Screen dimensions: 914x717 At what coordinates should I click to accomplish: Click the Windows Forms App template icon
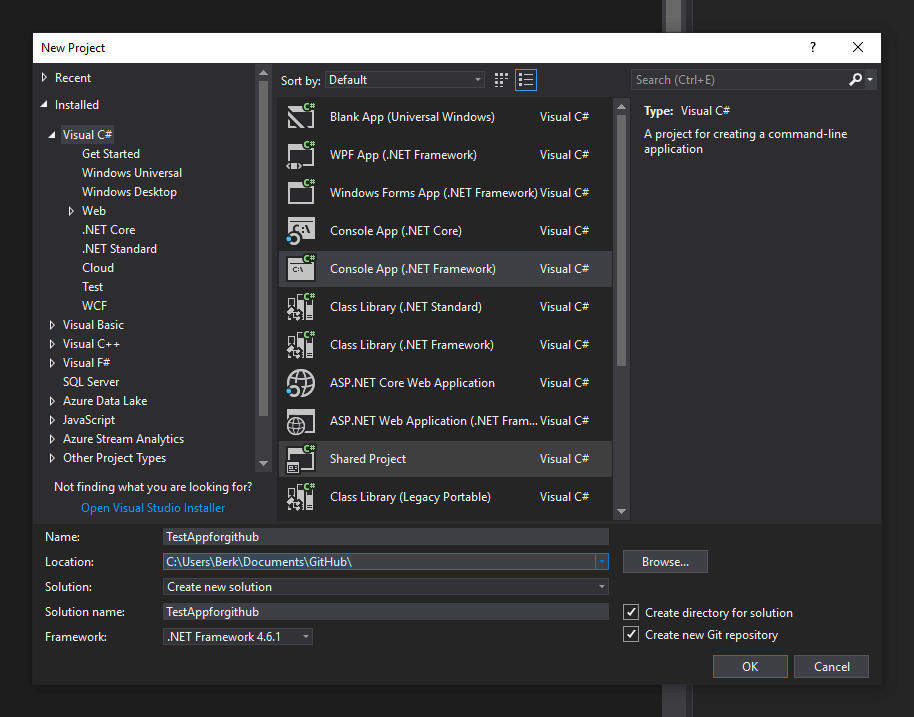click(301, 192)
